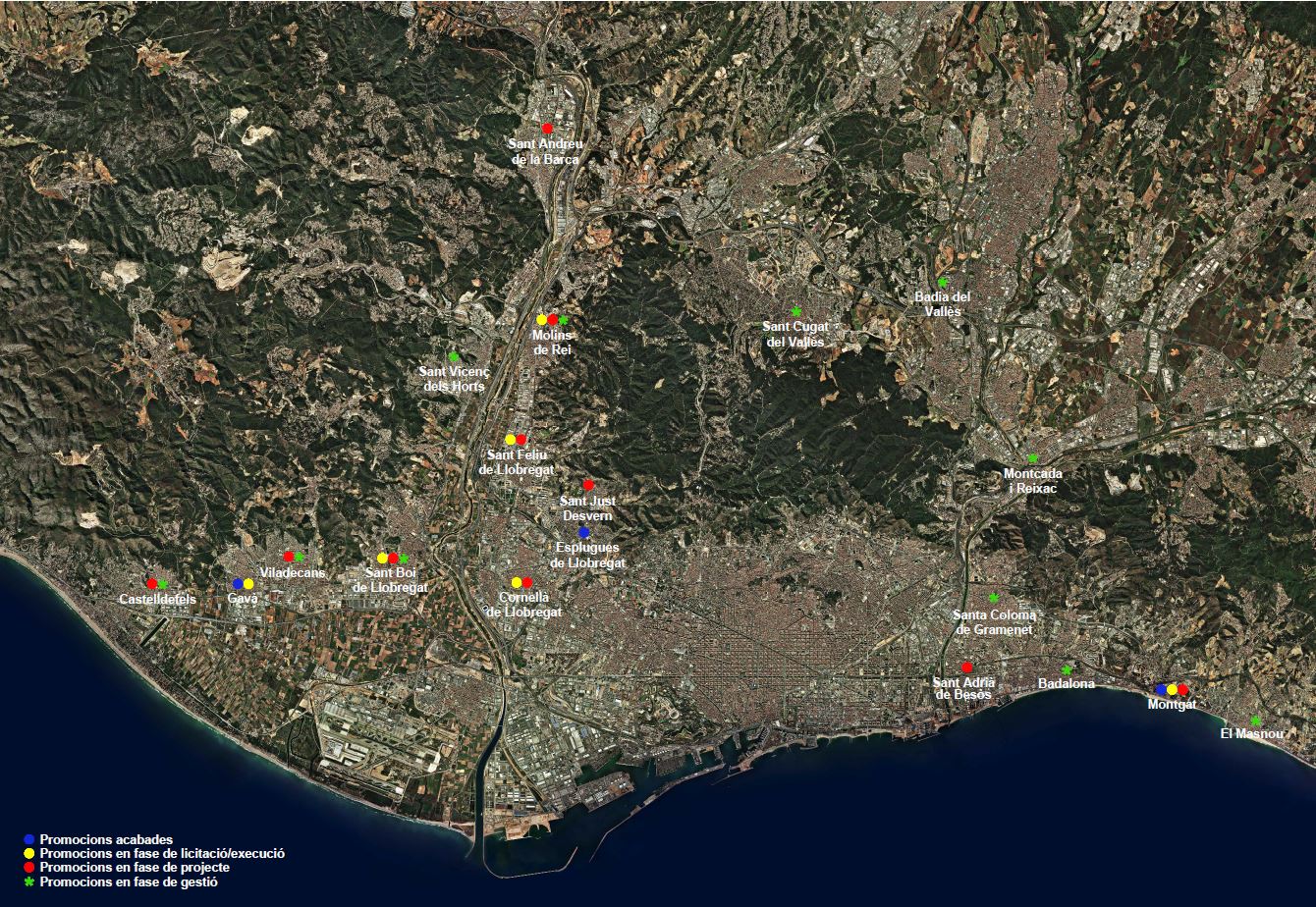1316x907 pixels.
Task: Click the green star above Sant Cugat del Vallès
Action: tap(795, 311)
